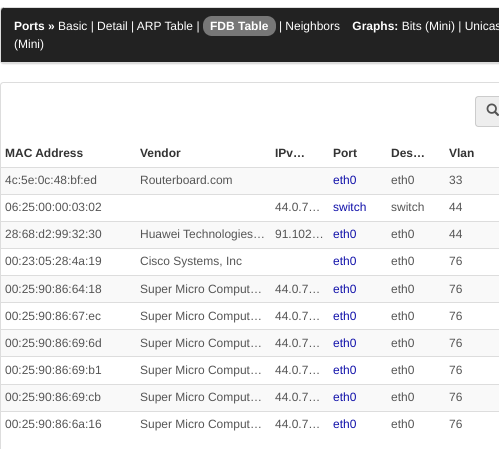Image resolution: width=499 pixels, height=449 pixels.
Task: Open eth0 link for 00:25:90:86:69:6d
Action: 345,343
